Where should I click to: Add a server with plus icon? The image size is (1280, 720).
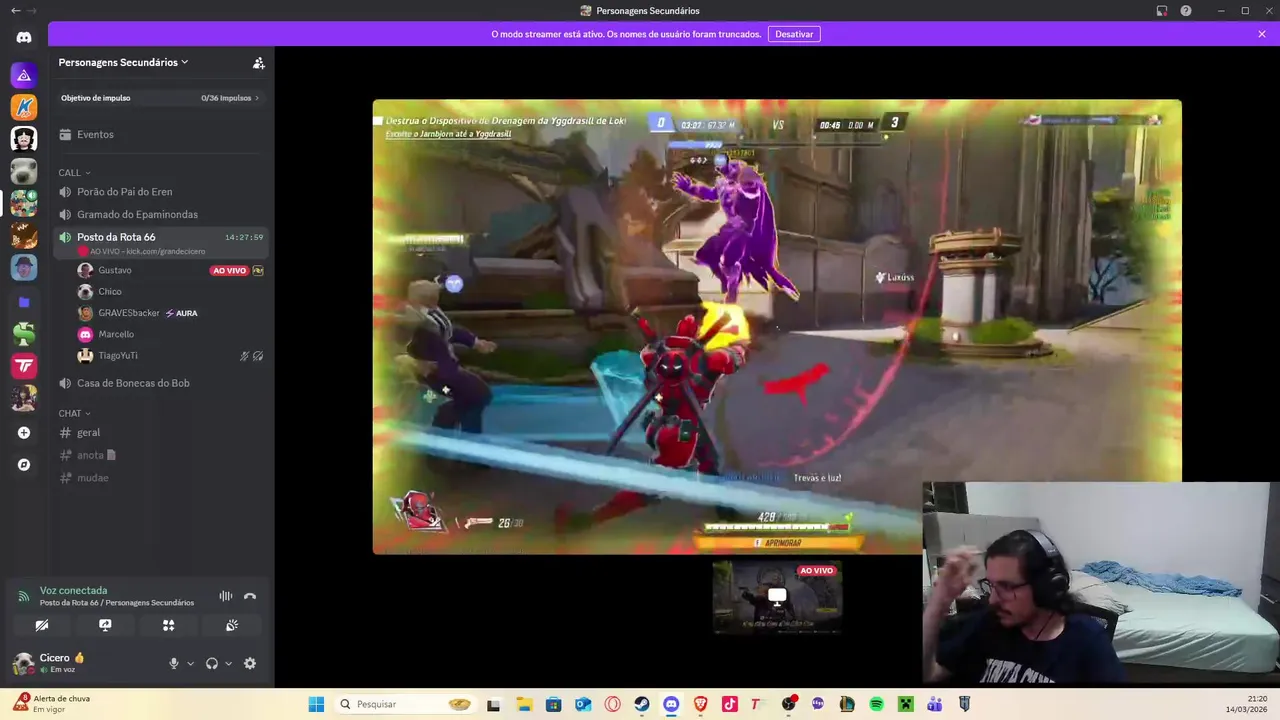(24, 433)
